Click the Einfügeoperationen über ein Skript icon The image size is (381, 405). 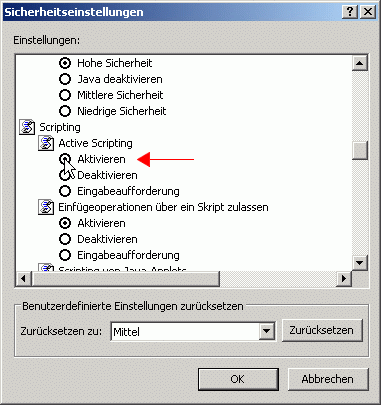pyautogui.click(x=46, y=207)
